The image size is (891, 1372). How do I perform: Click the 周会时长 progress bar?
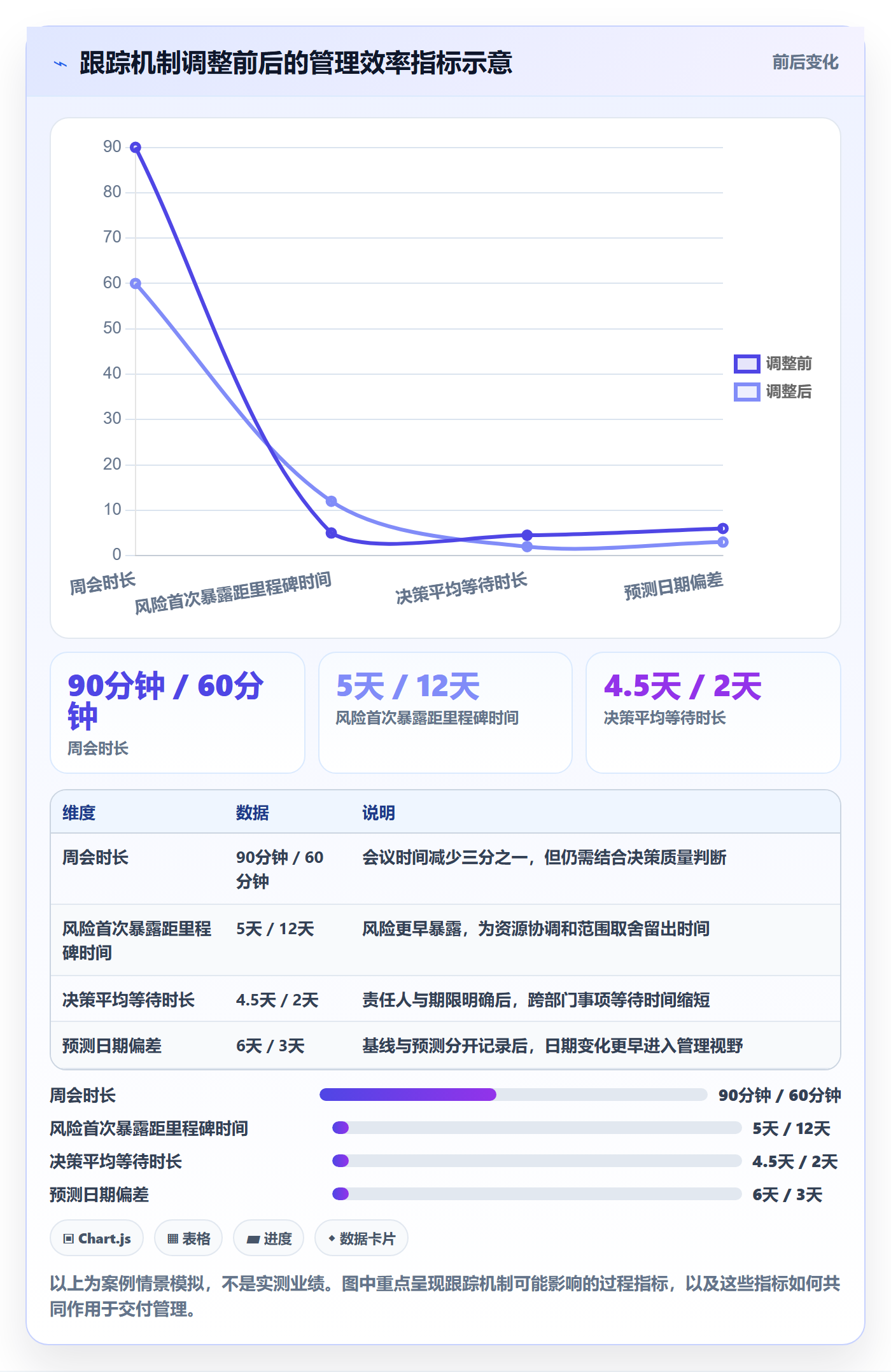513,1095
